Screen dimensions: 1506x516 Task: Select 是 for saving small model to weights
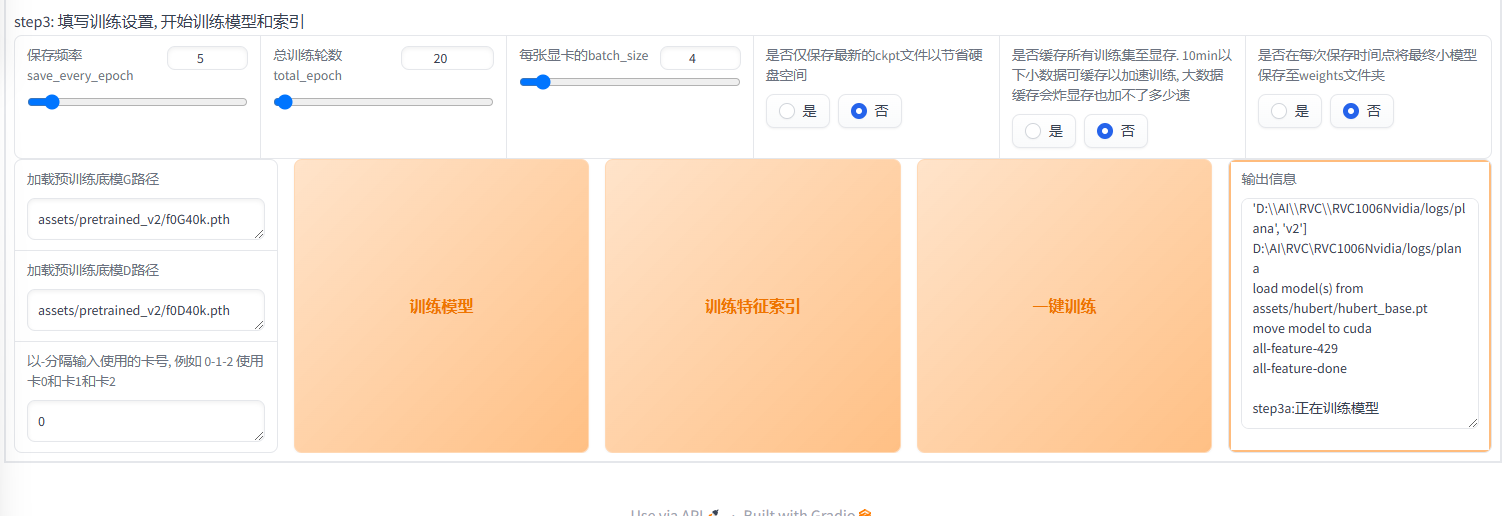tap(1289, 111)
